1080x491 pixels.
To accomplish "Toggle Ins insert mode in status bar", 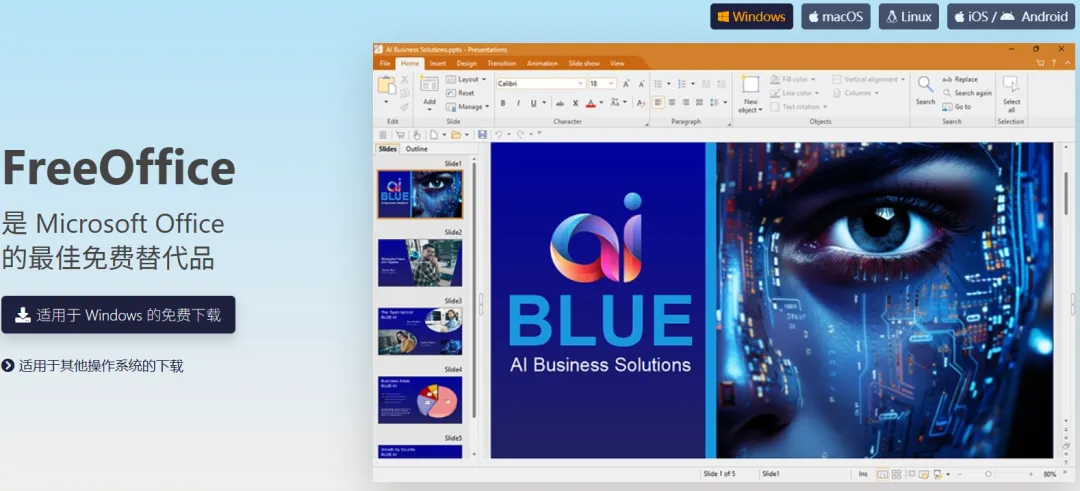I will click(863, 474).
